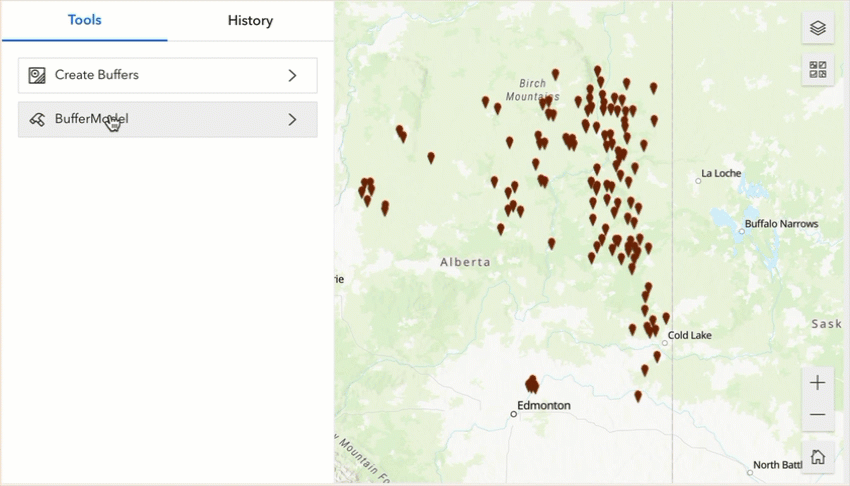
Task: Open the Create Buffers tool
Action: pos(168,75)
